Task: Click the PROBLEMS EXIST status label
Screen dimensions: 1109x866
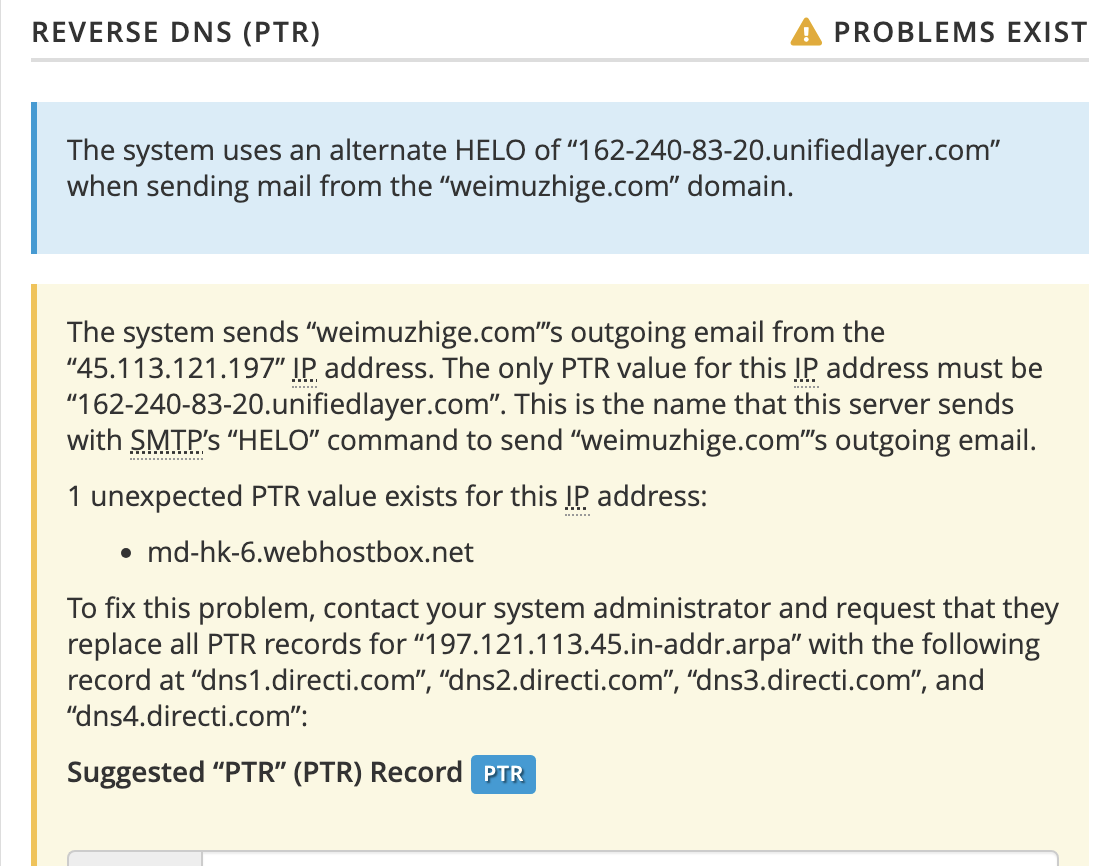Action: click(960, 33)
